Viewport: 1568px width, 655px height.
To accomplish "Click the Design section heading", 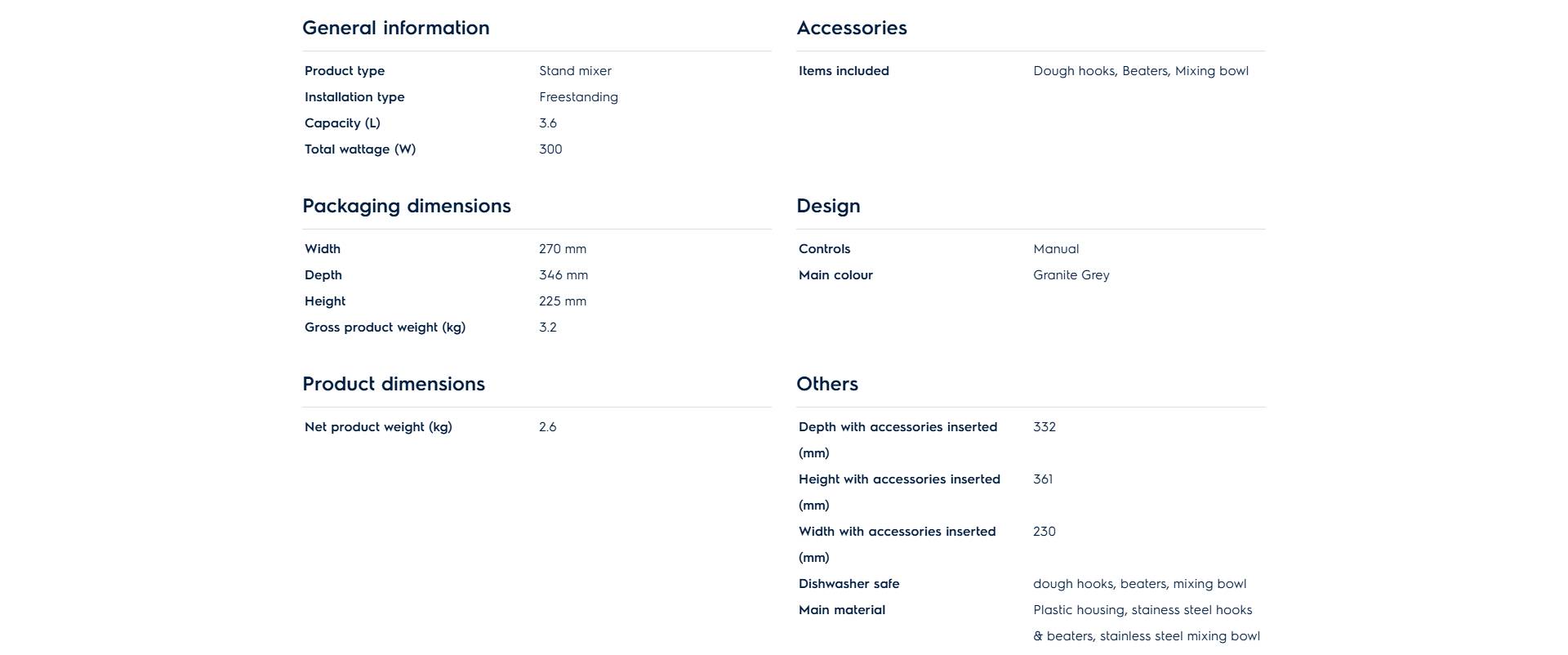I will pos(828,206).
